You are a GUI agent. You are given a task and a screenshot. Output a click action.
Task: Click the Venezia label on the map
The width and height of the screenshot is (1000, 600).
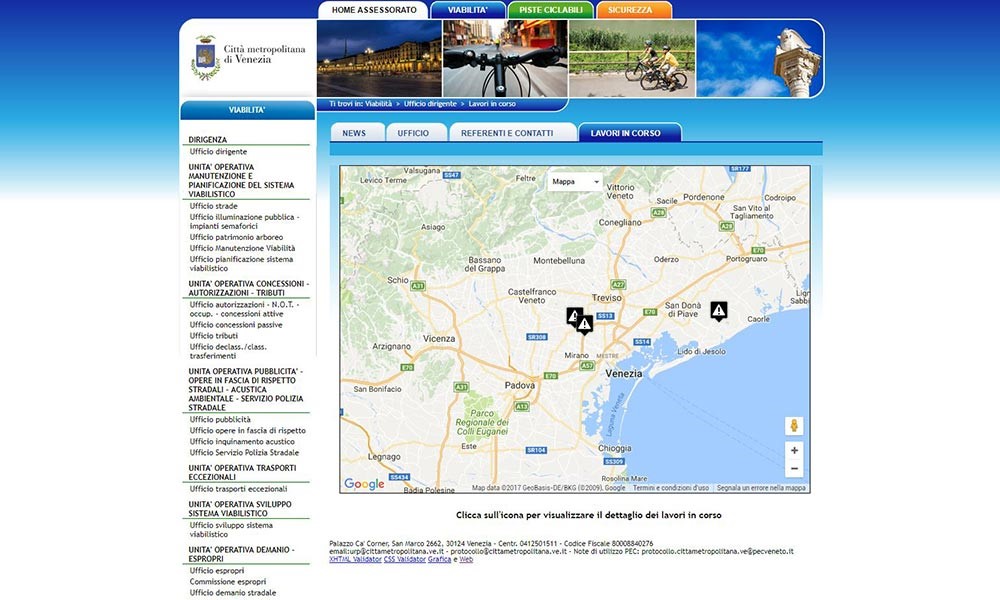point(624,374)
